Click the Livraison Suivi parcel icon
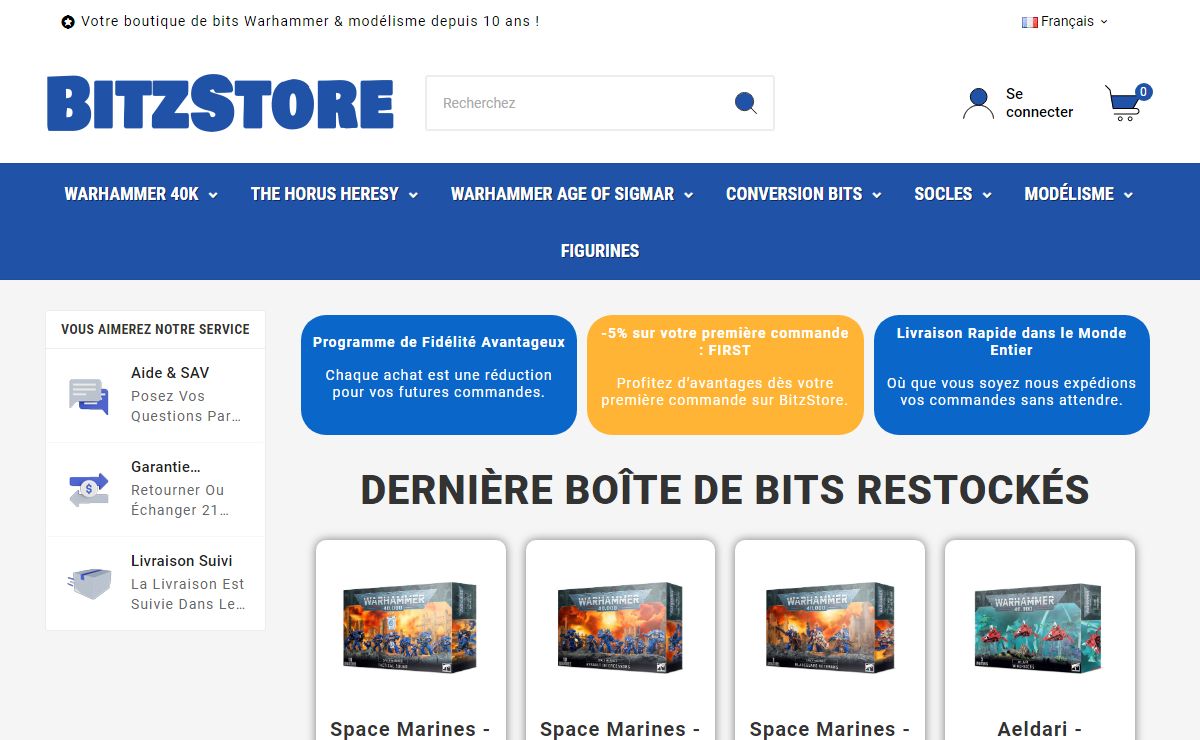The width and height of the screenshot is (1200, 740). pyautogui.click(x=88, y=583)
